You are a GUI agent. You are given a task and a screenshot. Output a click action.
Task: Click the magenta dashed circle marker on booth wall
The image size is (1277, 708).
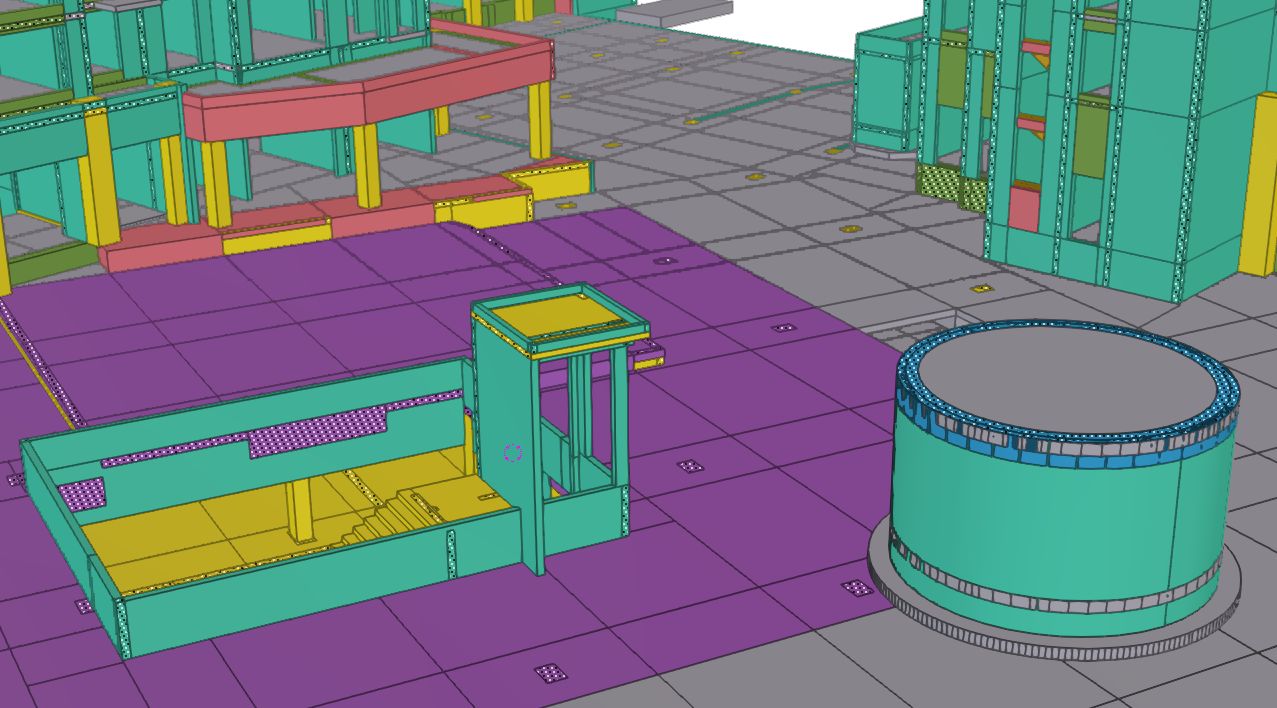click(513, 453)
